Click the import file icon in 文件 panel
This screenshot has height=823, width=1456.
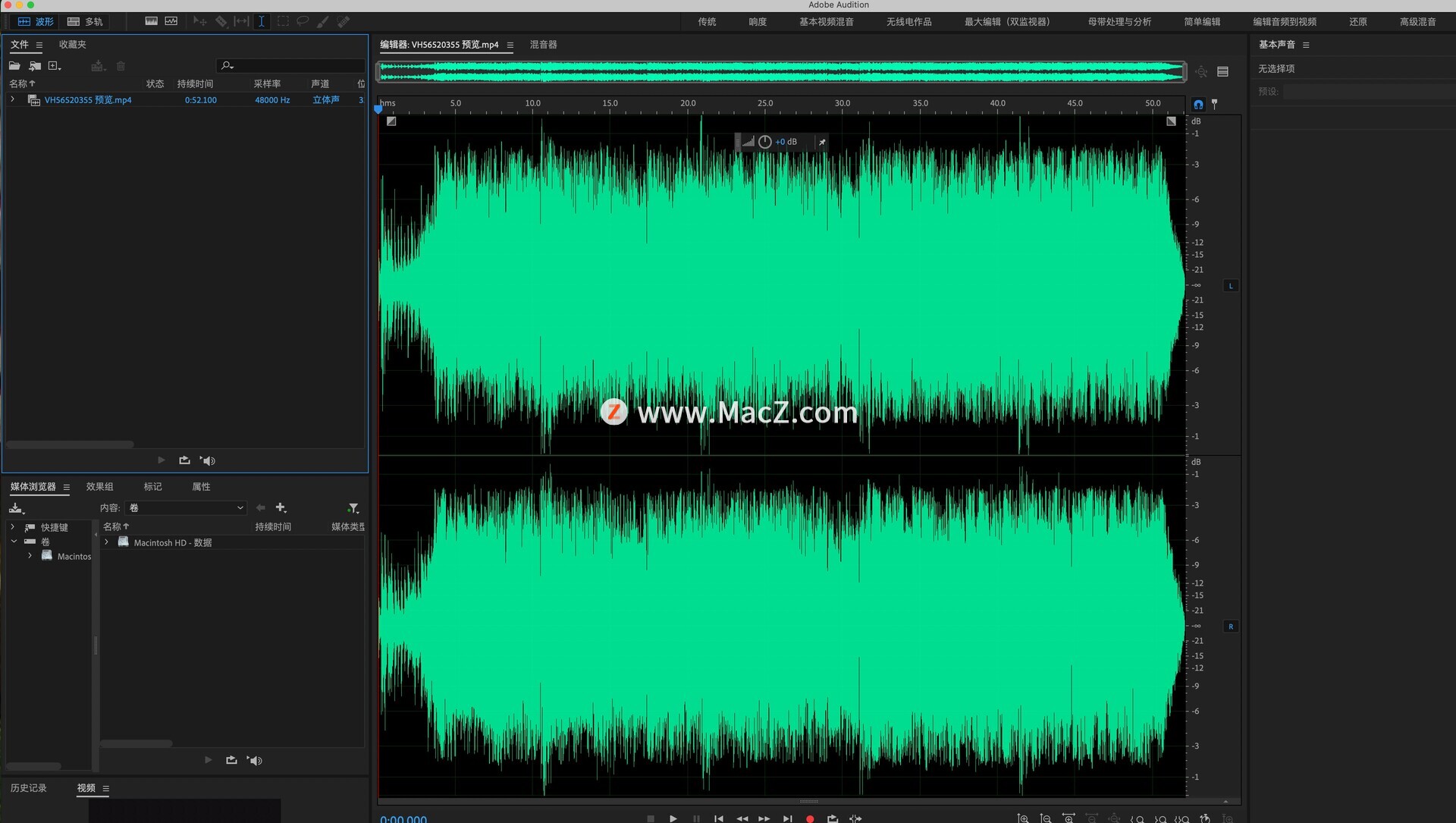click(35, 66)
